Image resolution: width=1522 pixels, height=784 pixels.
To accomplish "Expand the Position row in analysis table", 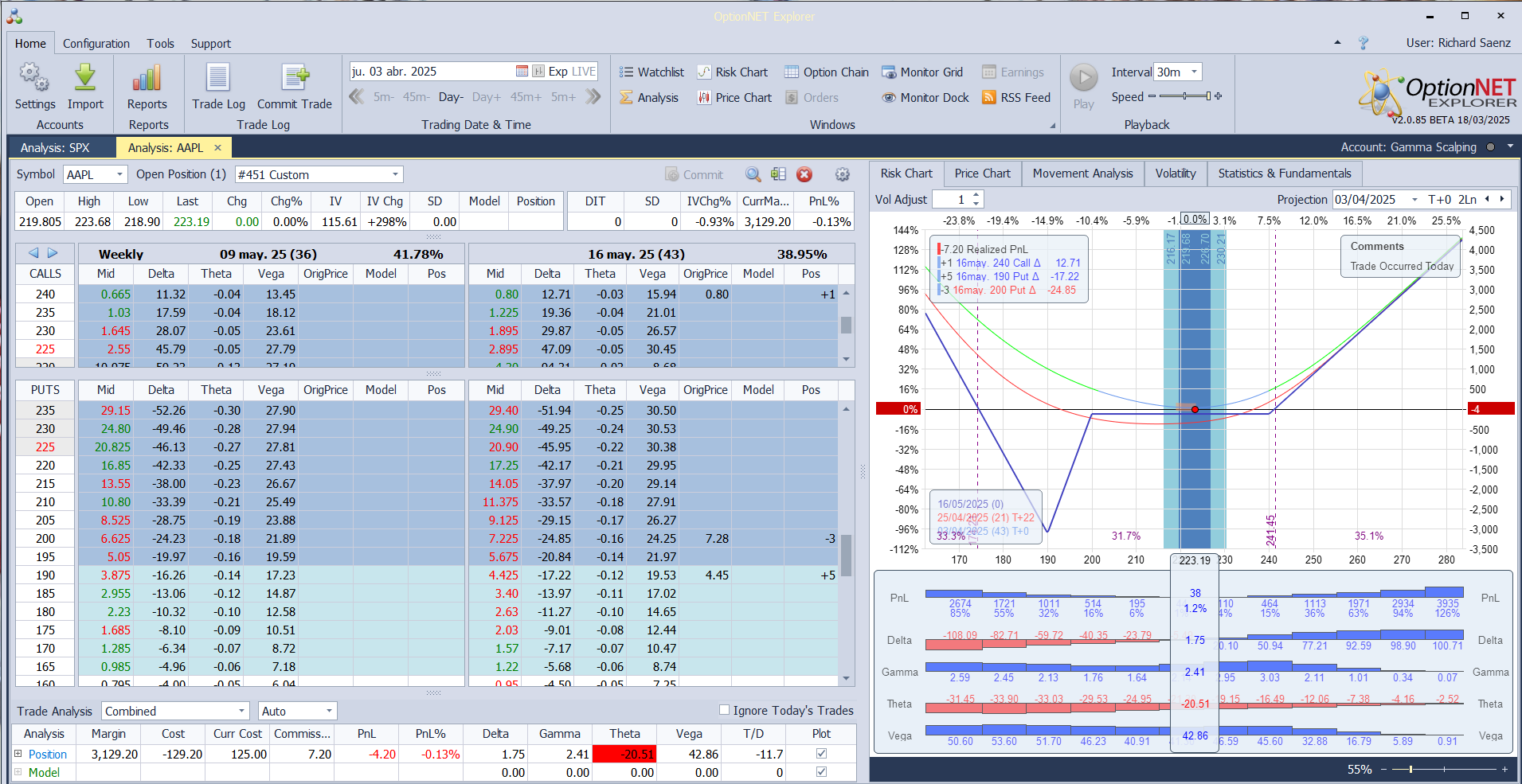I will pos(18,753).
